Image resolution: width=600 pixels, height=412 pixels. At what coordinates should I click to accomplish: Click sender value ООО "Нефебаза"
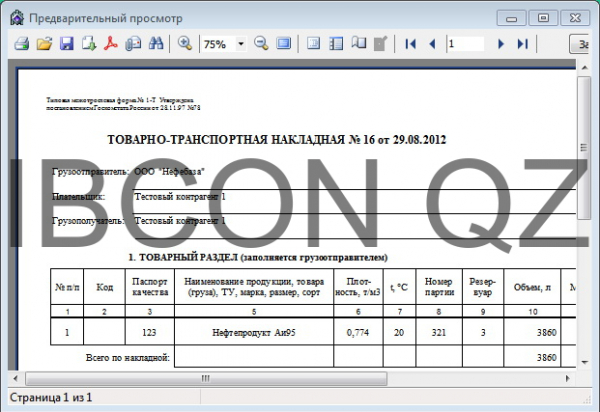169,171
